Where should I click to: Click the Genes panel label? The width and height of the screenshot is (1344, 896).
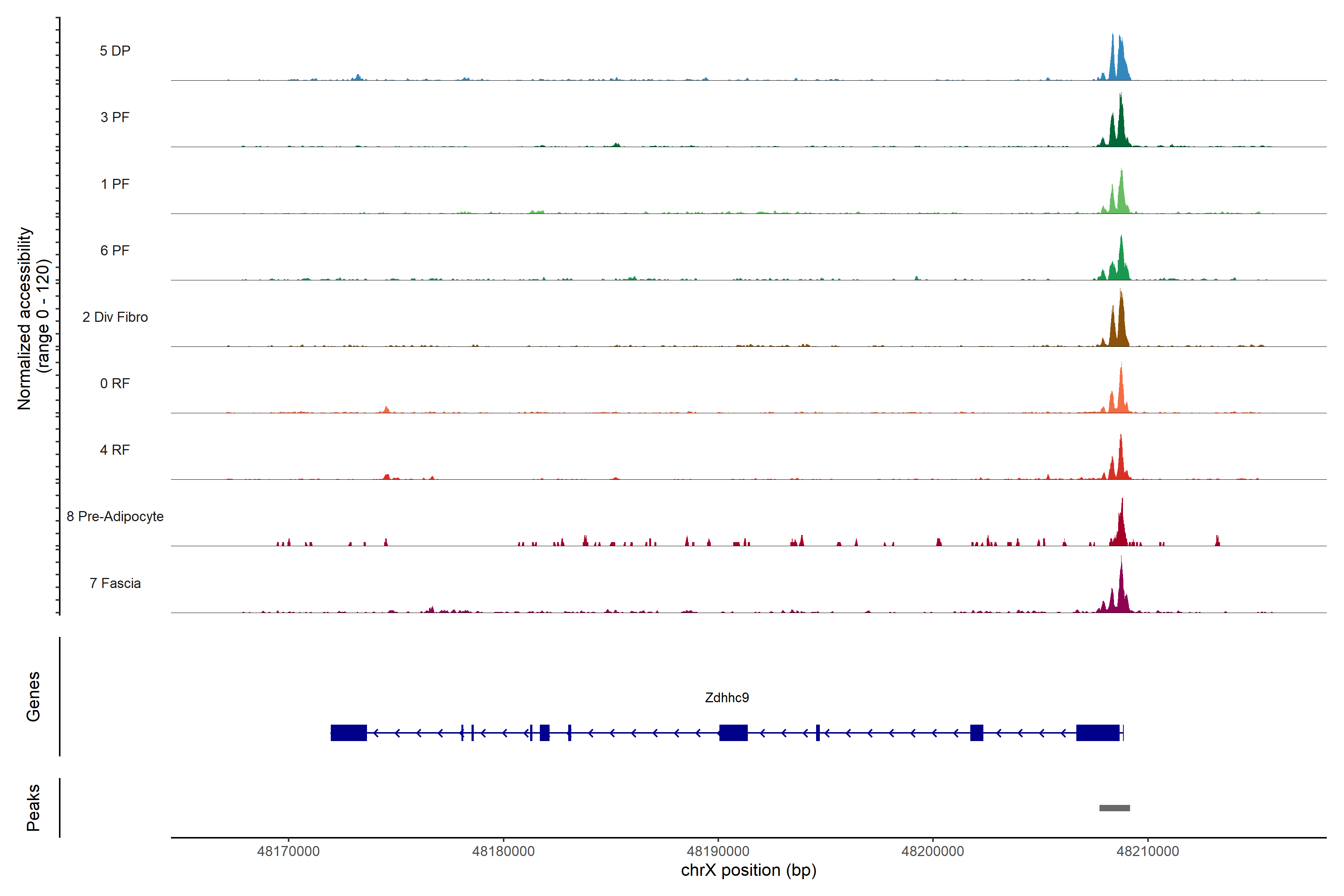pos(33,697)
